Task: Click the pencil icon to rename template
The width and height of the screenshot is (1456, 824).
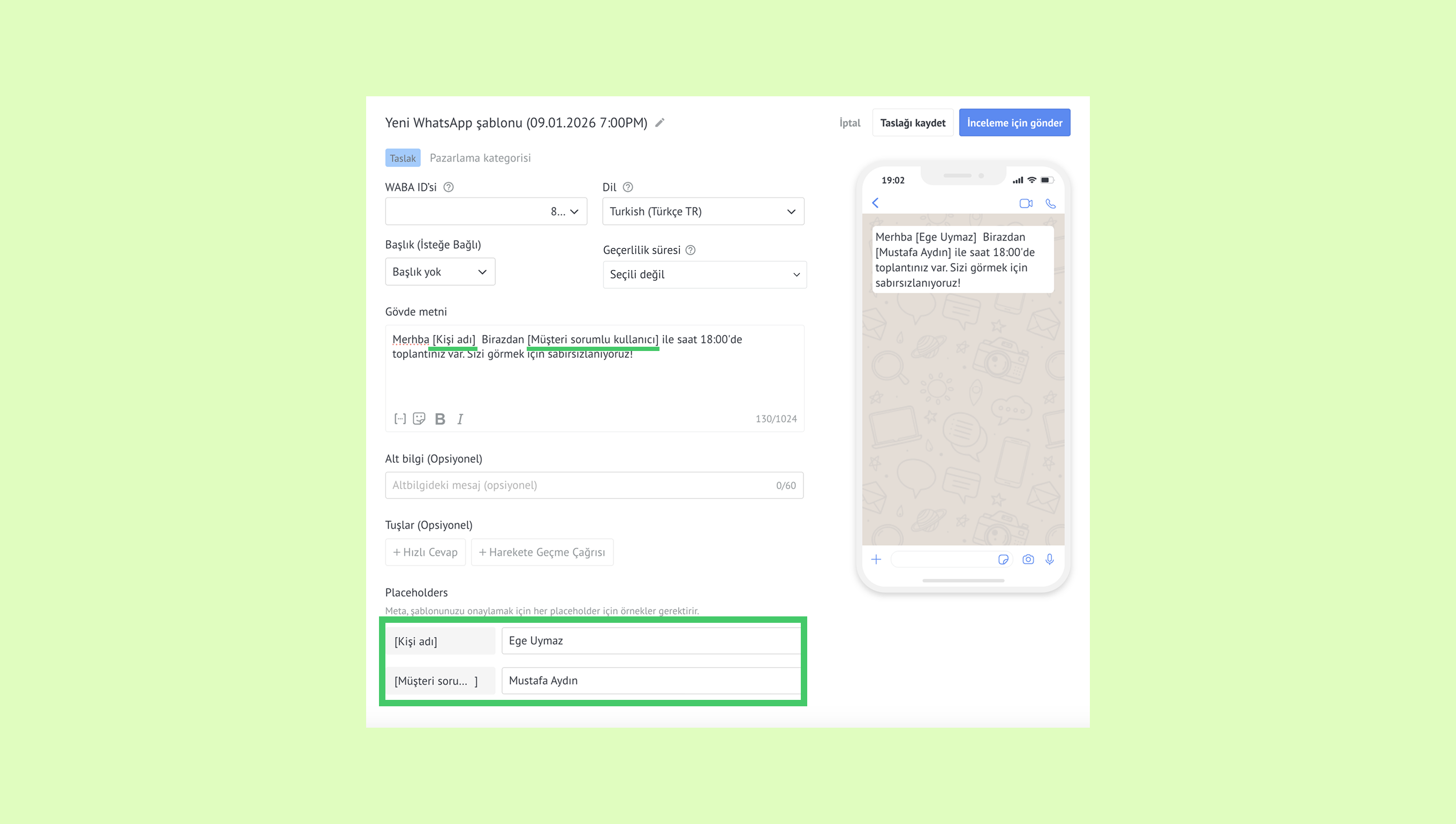Action: click(659, 123)
